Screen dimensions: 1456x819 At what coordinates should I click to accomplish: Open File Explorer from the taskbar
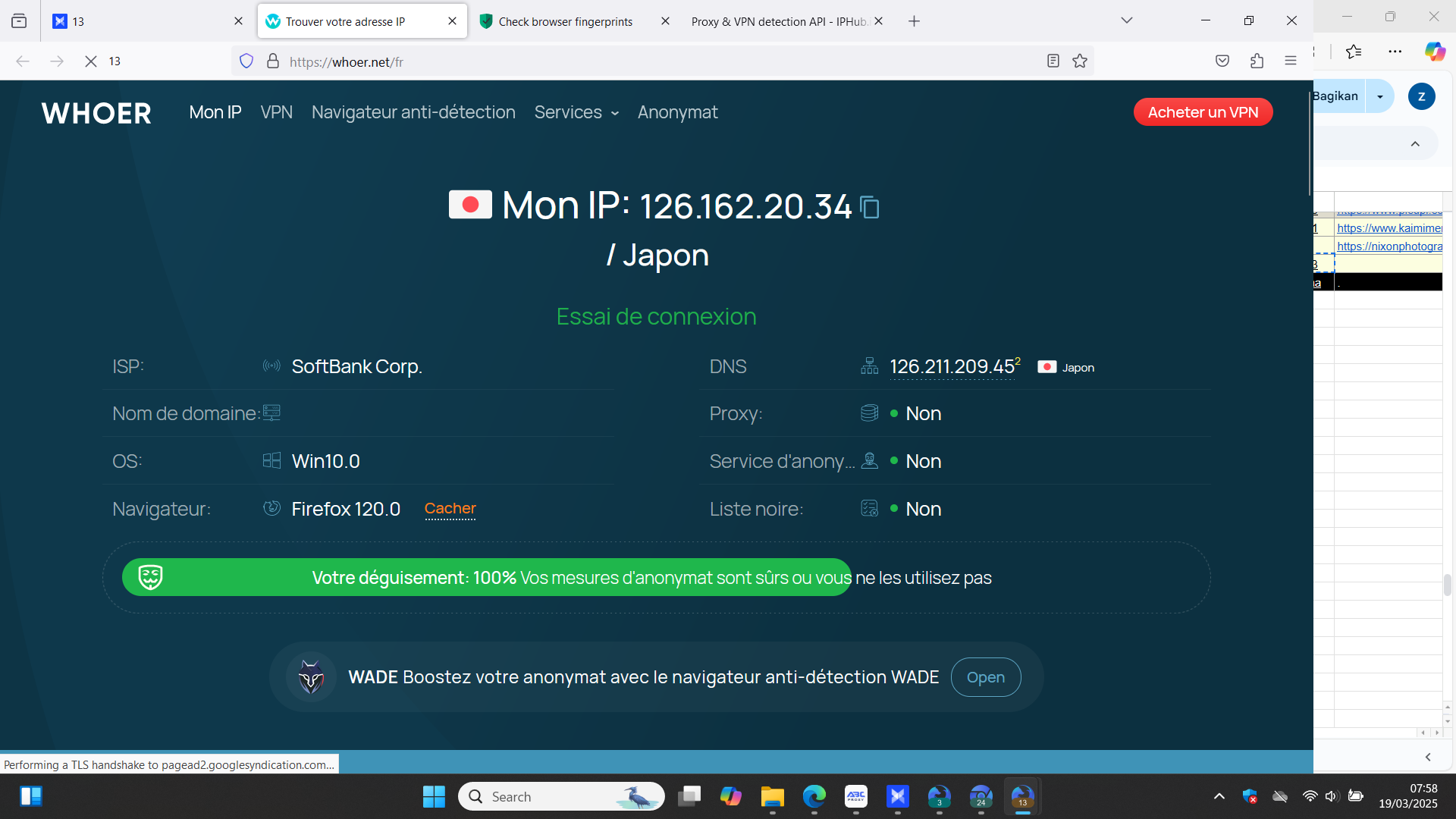point(772,796)
